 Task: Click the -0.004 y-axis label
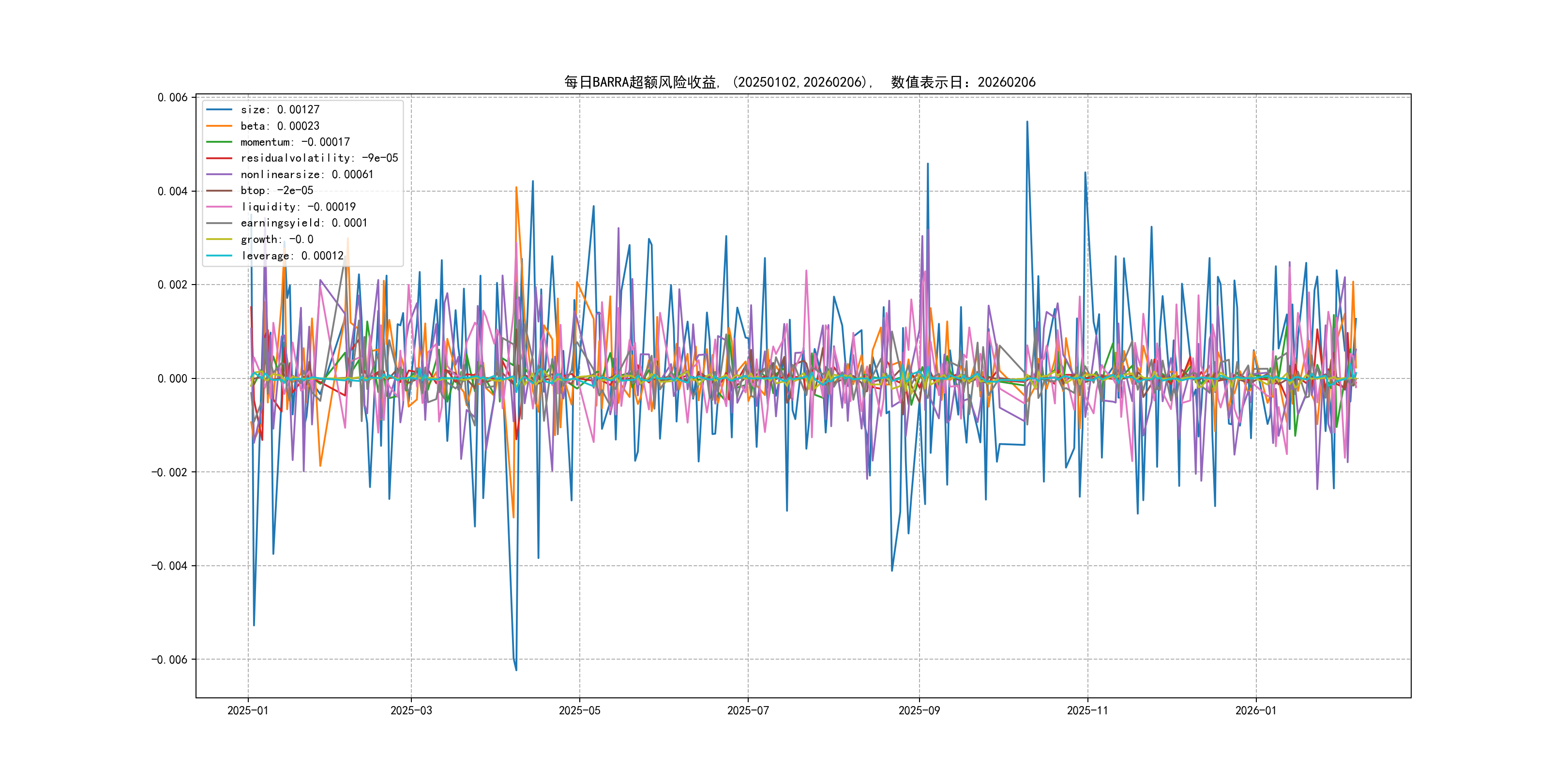[x=169, y=566]
